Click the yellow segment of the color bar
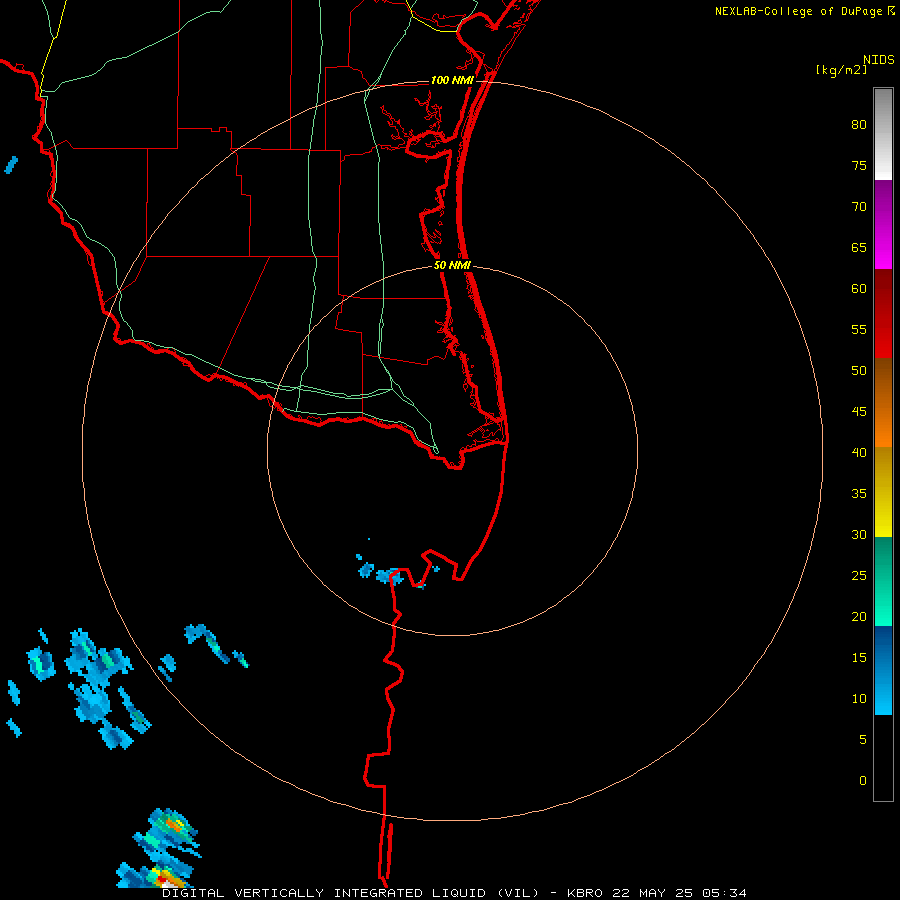 coord(883,492)
